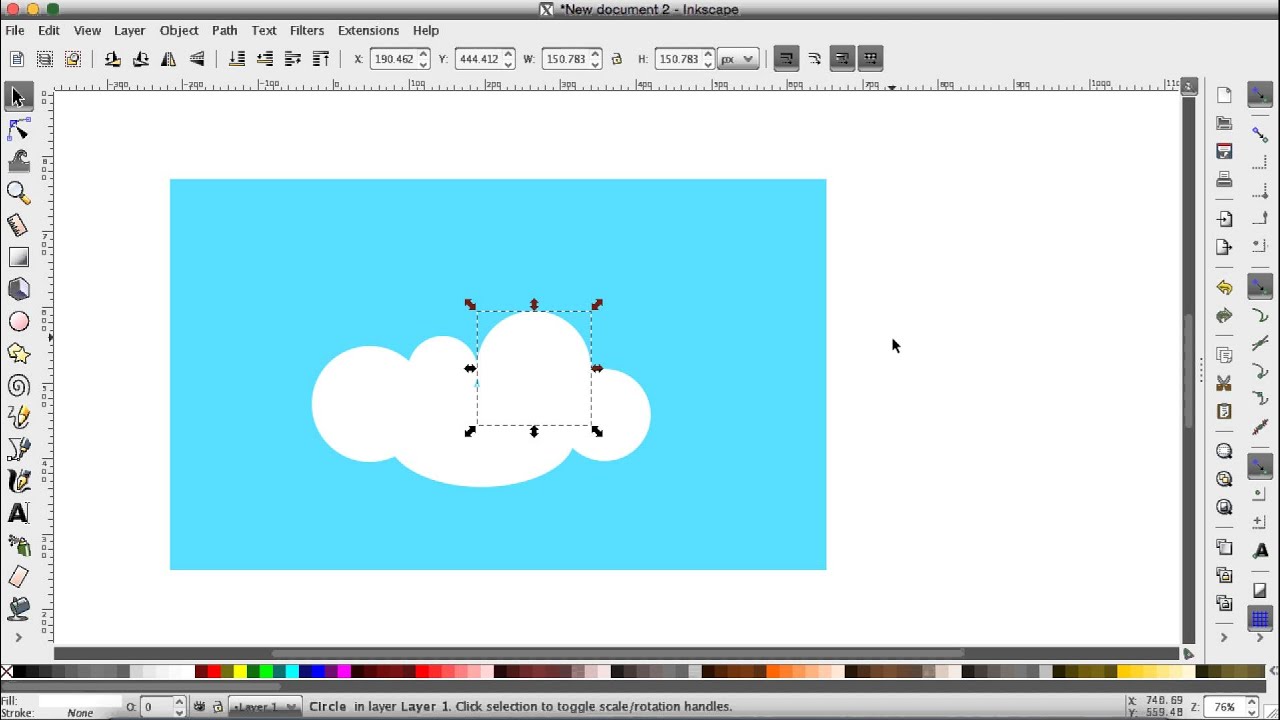The width and height of the screenshot is (1280, 720).
Task: Open the Object menu
Action: click(x=179, y=30)
